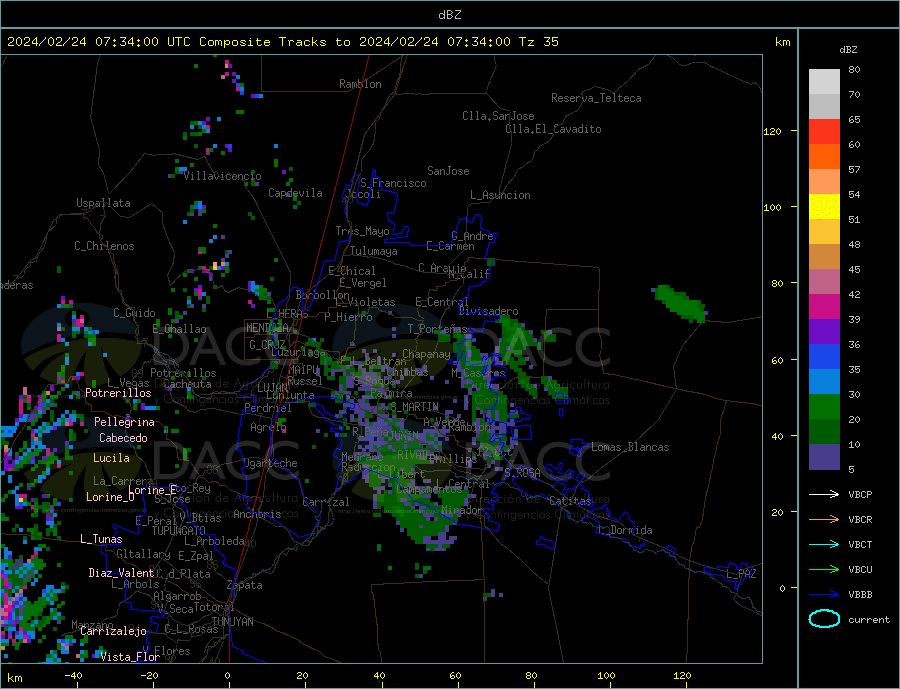Click the VBCP legend label
The width and height of the screenshot is (900, 689).
click(860, 494)
